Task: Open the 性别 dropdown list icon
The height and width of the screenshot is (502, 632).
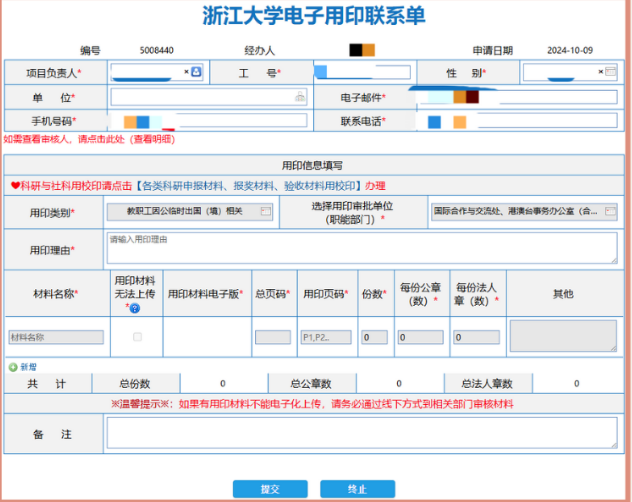Action: coord(610,72)
